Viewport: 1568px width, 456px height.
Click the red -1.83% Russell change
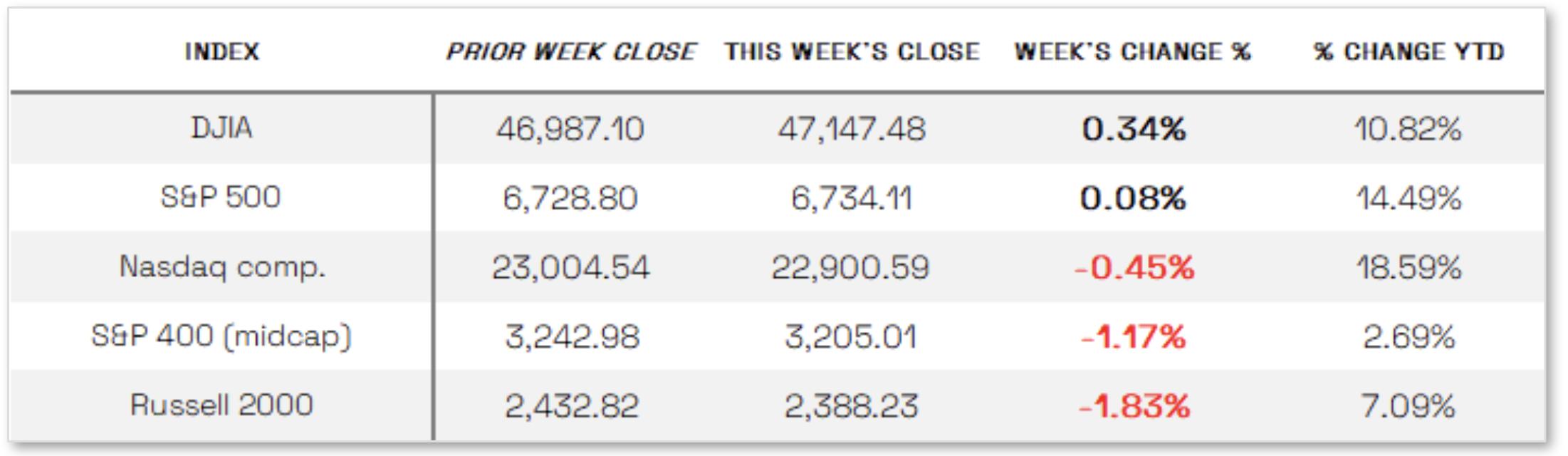coord(1134,406)
